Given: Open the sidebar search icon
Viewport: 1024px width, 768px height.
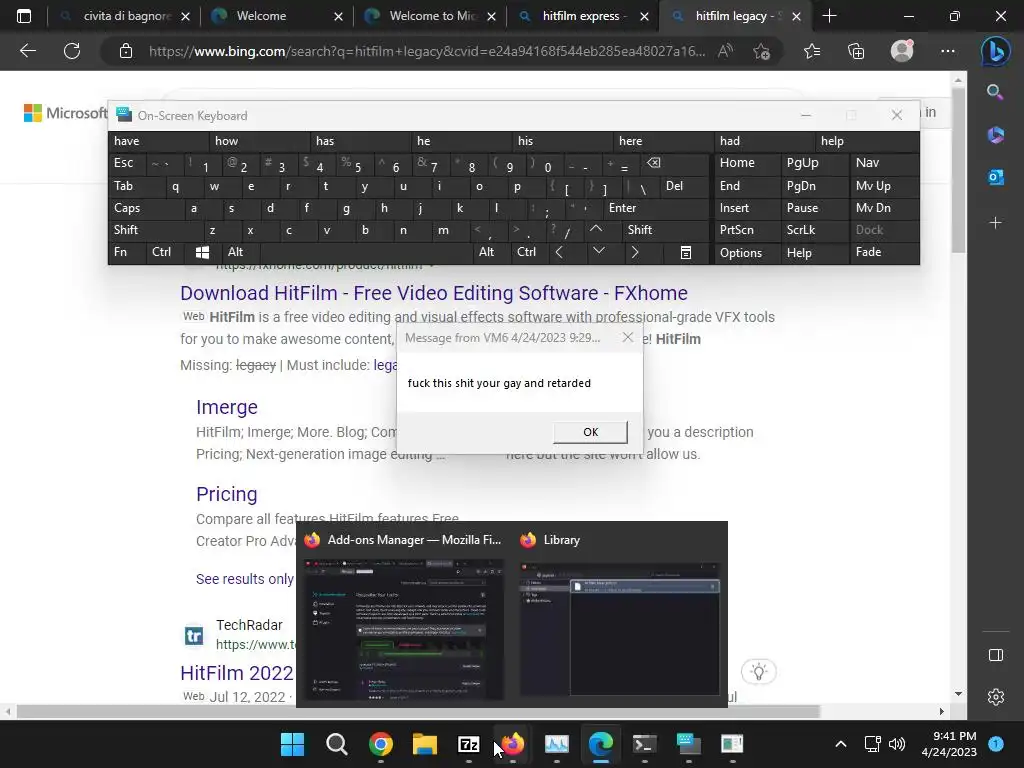Looking at the screenshot, I should 995,92.
